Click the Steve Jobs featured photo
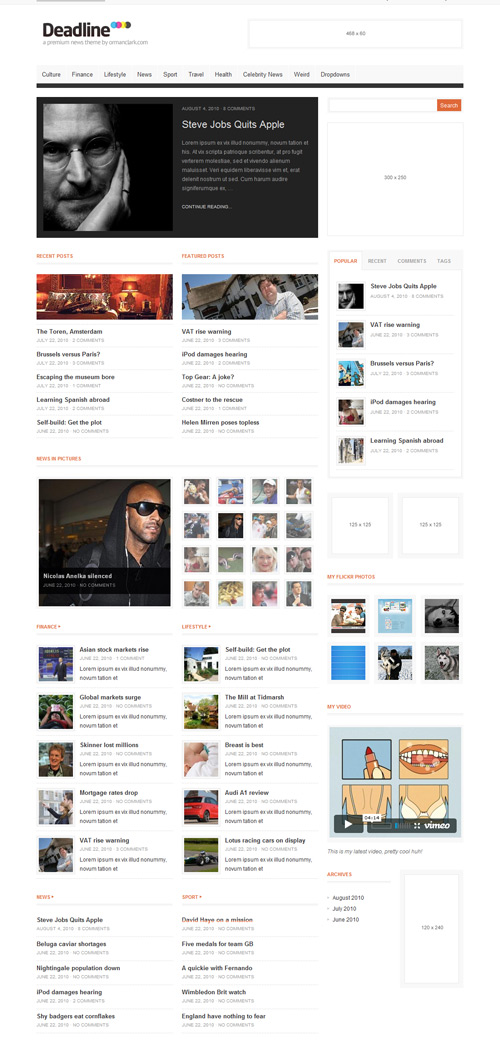Image resolution: width=500 pixels, height=1044 pixels. click(x=108, y=167)
